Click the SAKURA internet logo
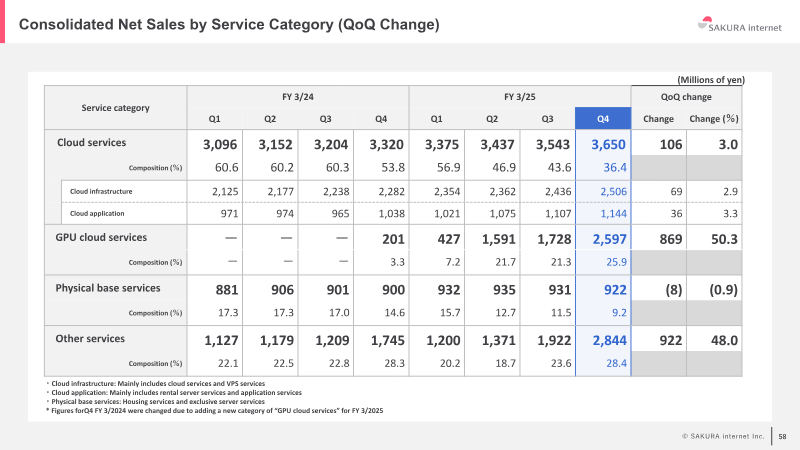Viewport: 800px width, 450px height. pyautogui.click(x=739, y=25)
